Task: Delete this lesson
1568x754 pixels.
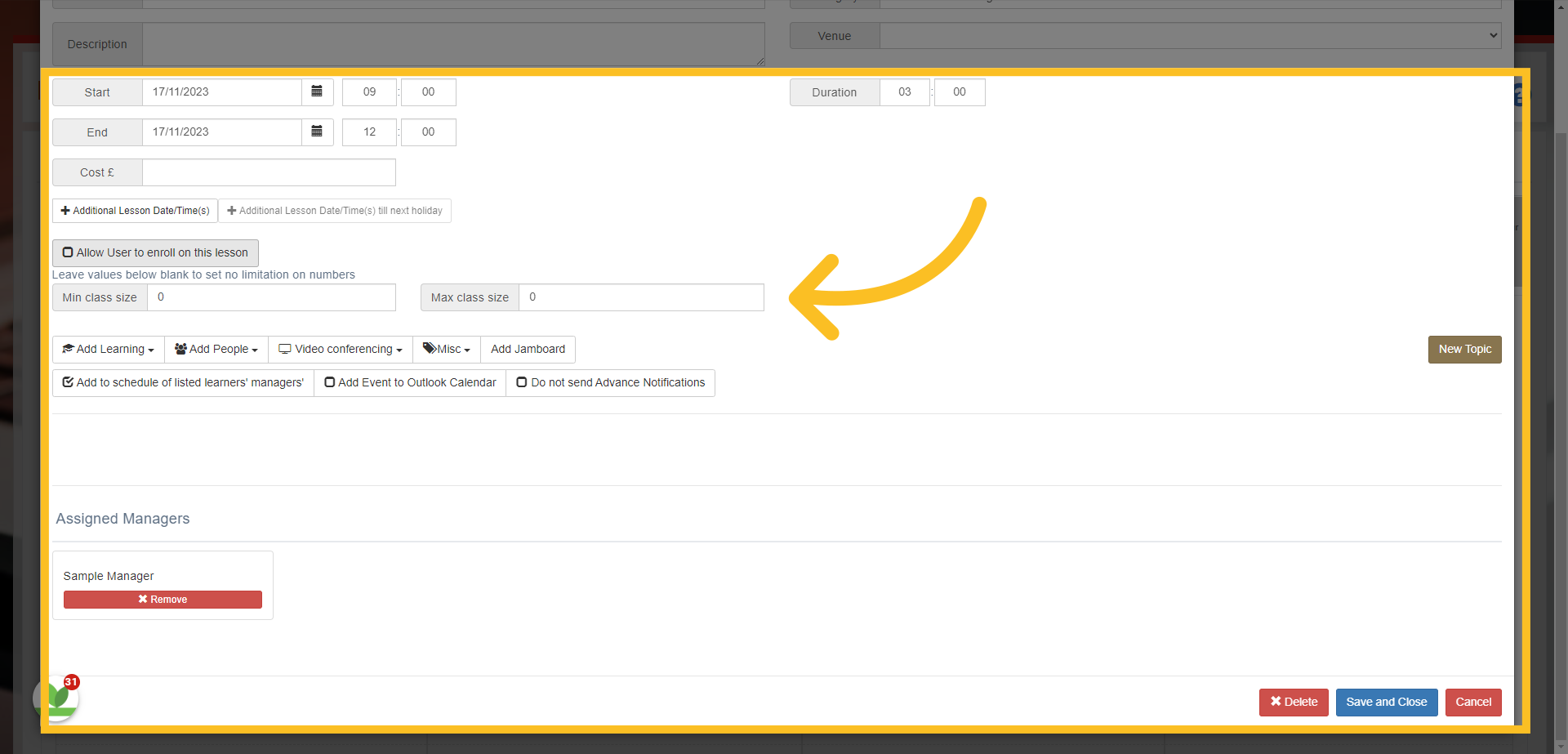Action: [x=1294, y=702]
